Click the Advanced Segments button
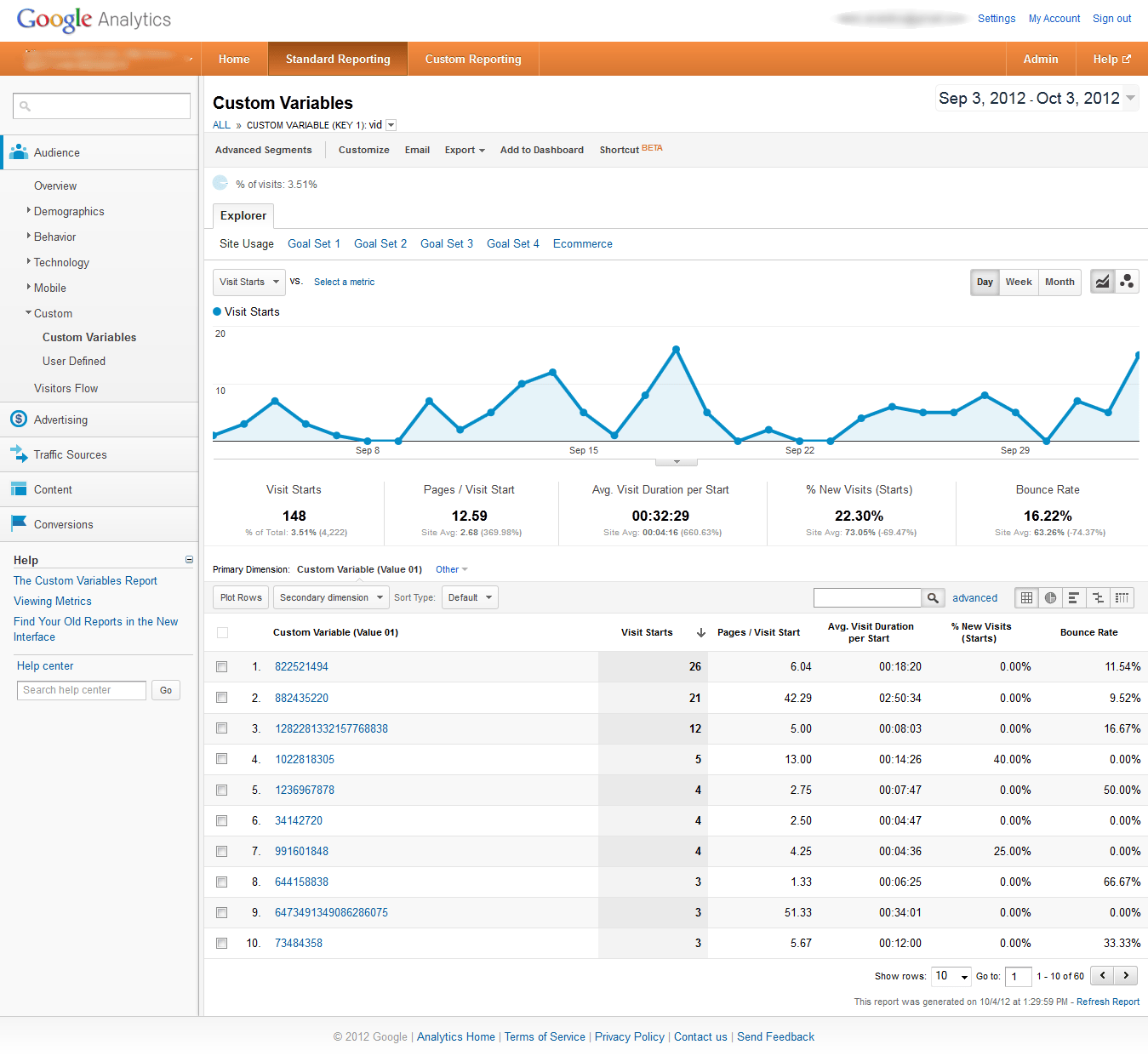The image size is (1148, 1056). point(264,150)
